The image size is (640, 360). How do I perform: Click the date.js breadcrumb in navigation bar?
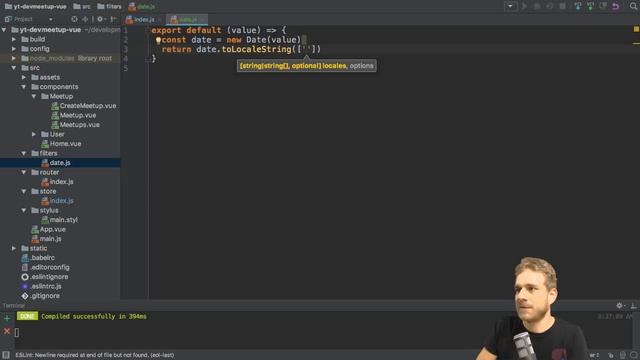pyautogui.click(x=142, y=6)
